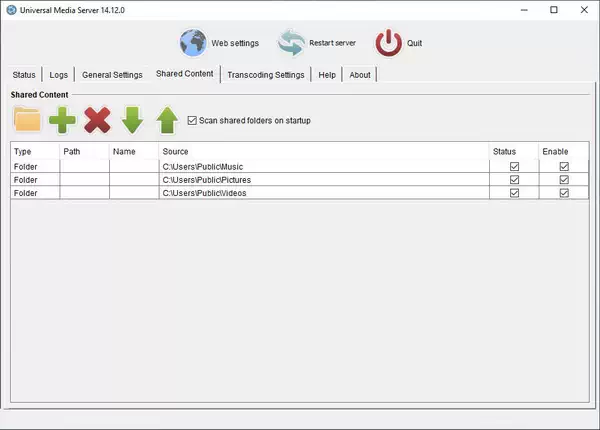Open the Help tab

tap(327, 75)
